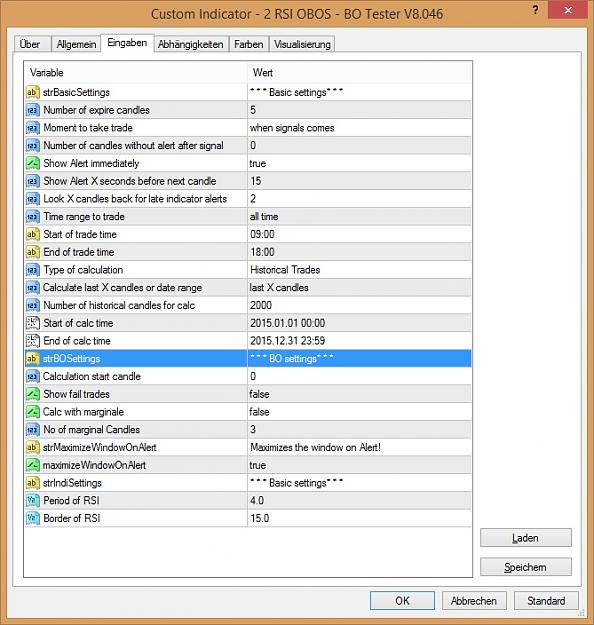Click the datetime icon beside End of calc time
Image resolution: width=594 pixels, height=625 pixels.
[x=33, y=341]
